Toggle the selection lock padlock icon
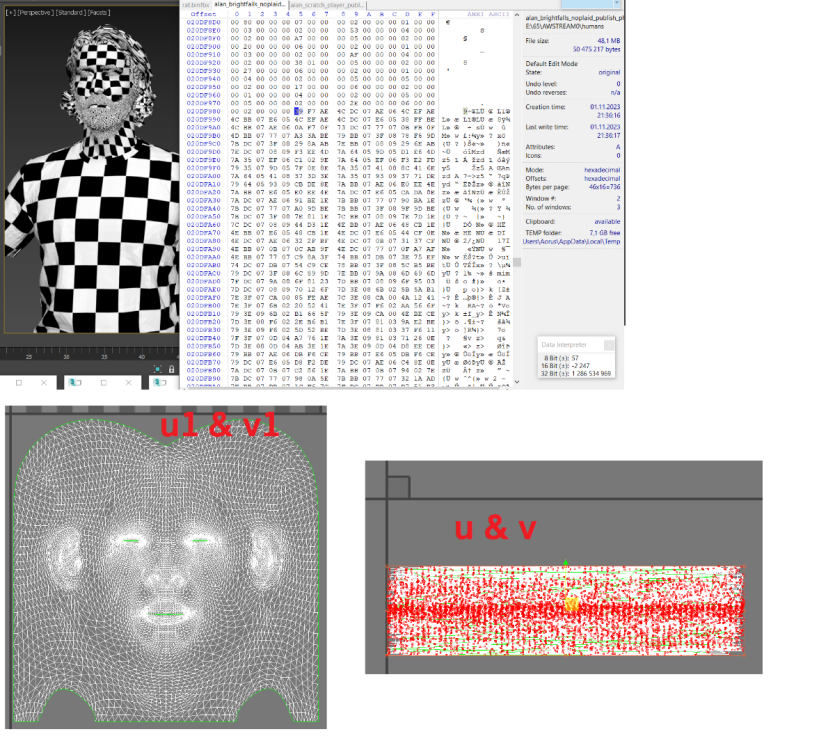This screenshot has width=835, height=750. (172, 369)
